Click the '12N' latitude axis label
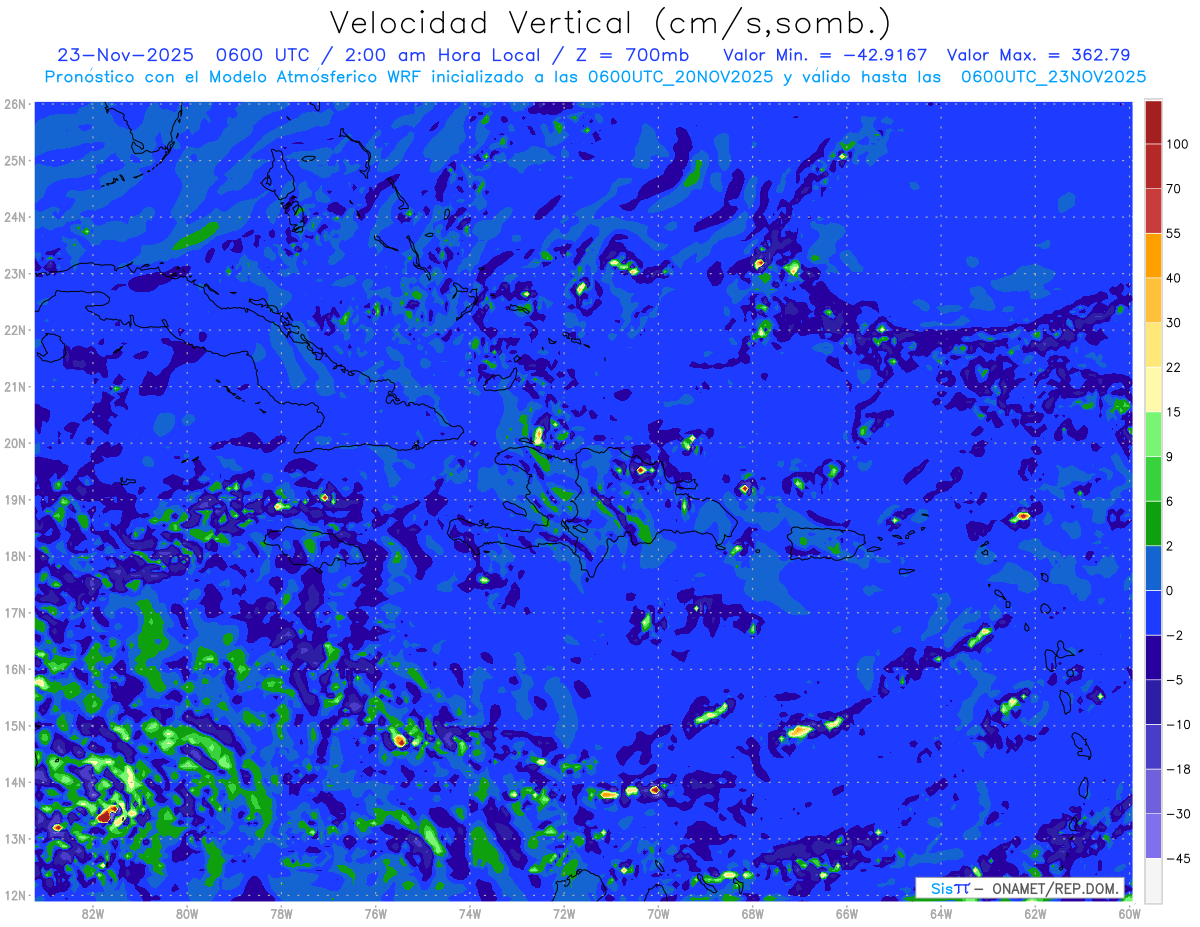 15,895
